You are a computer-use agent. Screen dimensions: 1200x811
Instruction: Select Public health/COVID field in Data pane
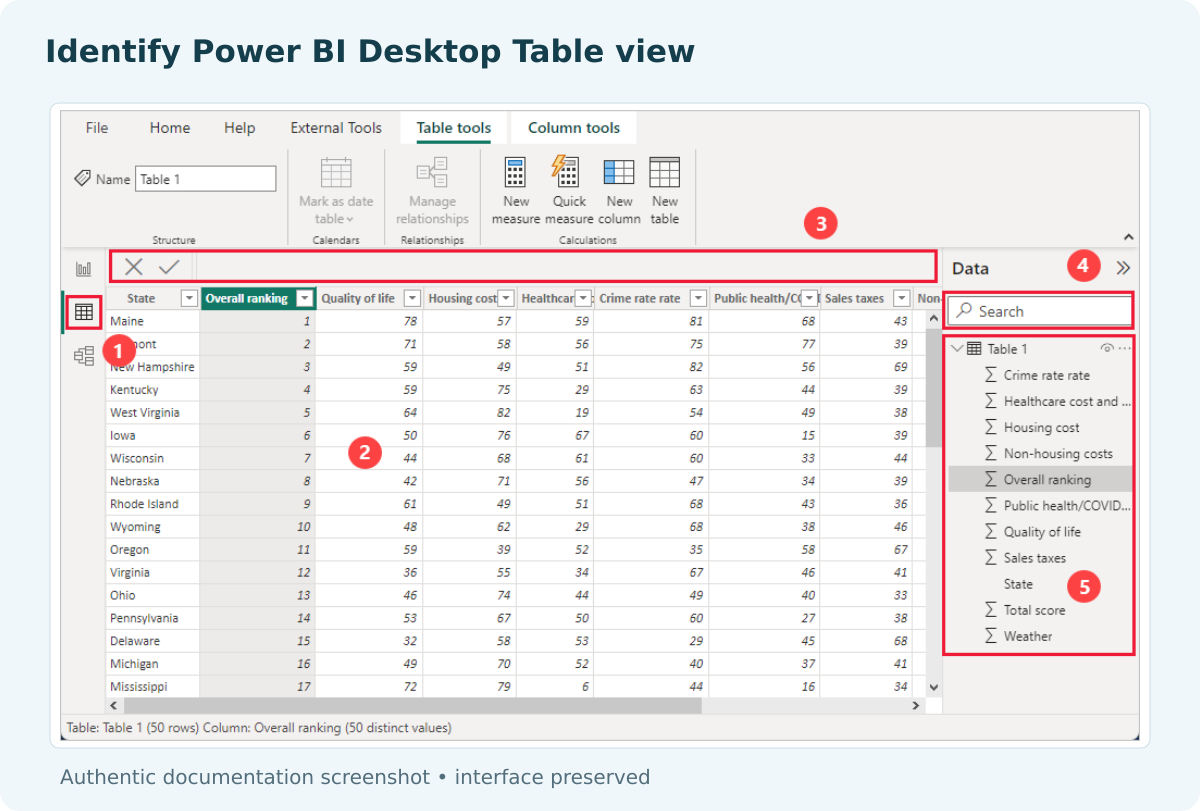[1040, 505]
